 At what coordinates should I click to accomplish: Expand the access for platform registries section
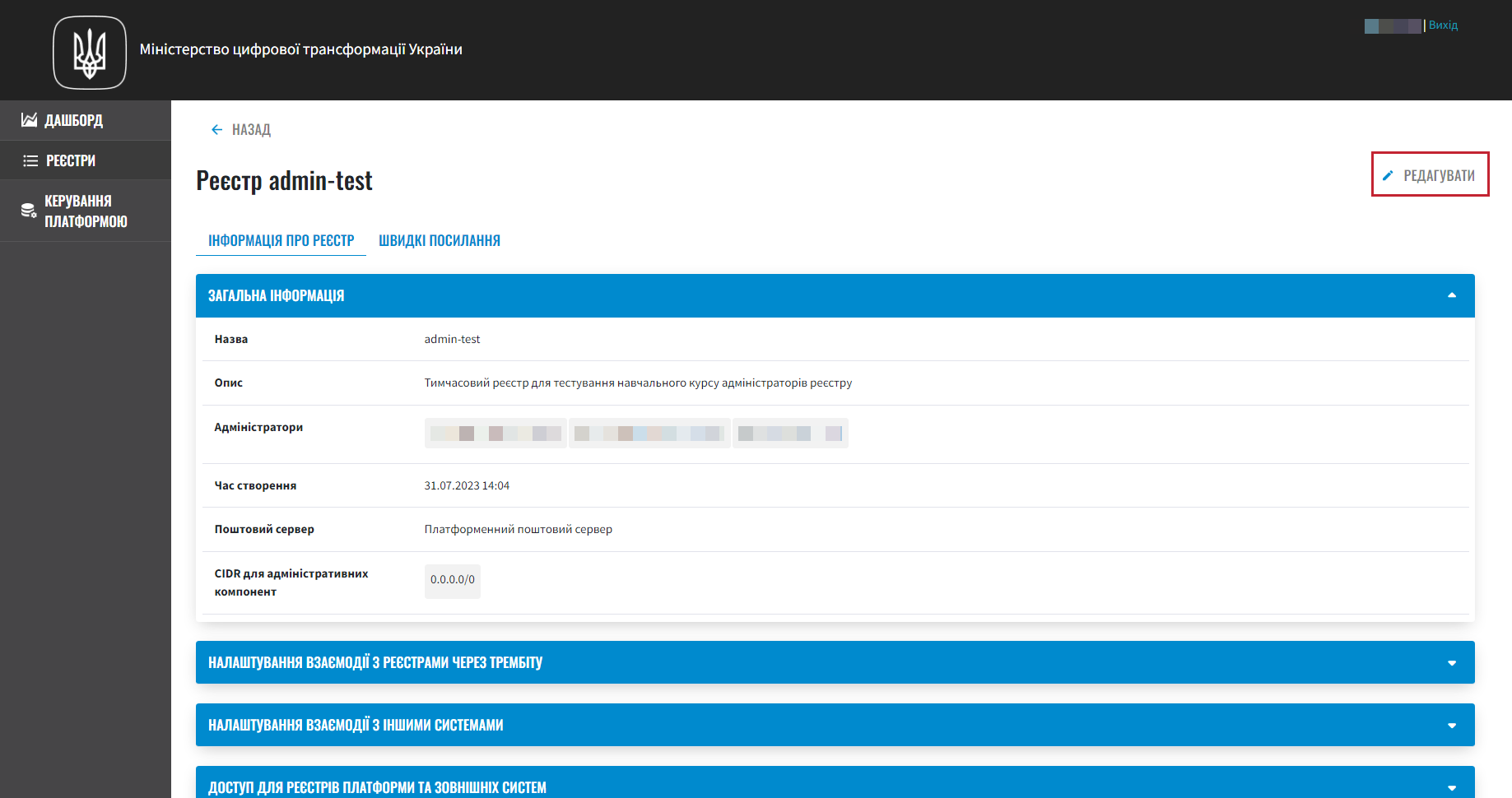[x=1451, y=787]
